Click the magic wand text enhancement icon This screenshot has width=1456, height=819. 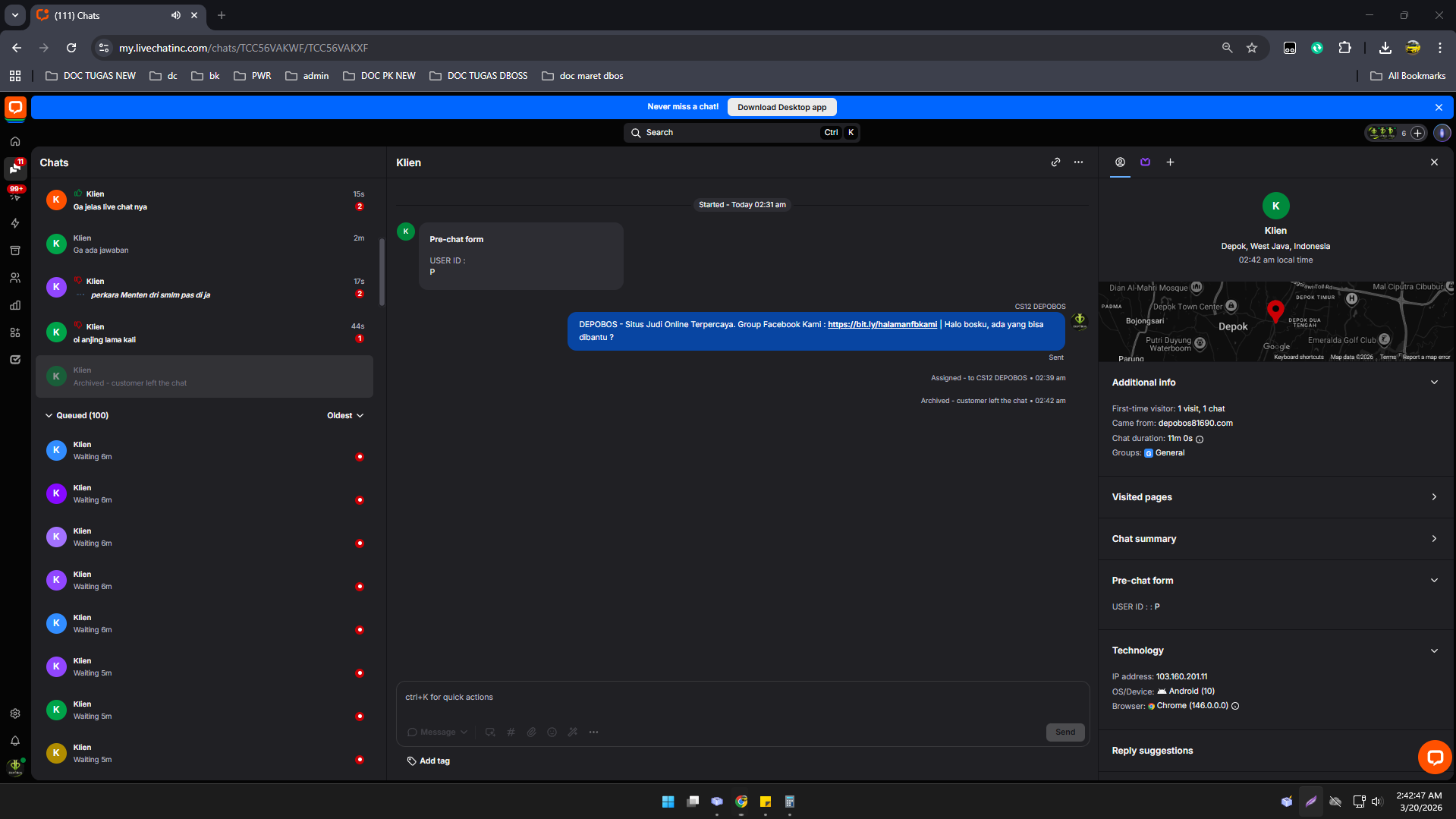573,732
